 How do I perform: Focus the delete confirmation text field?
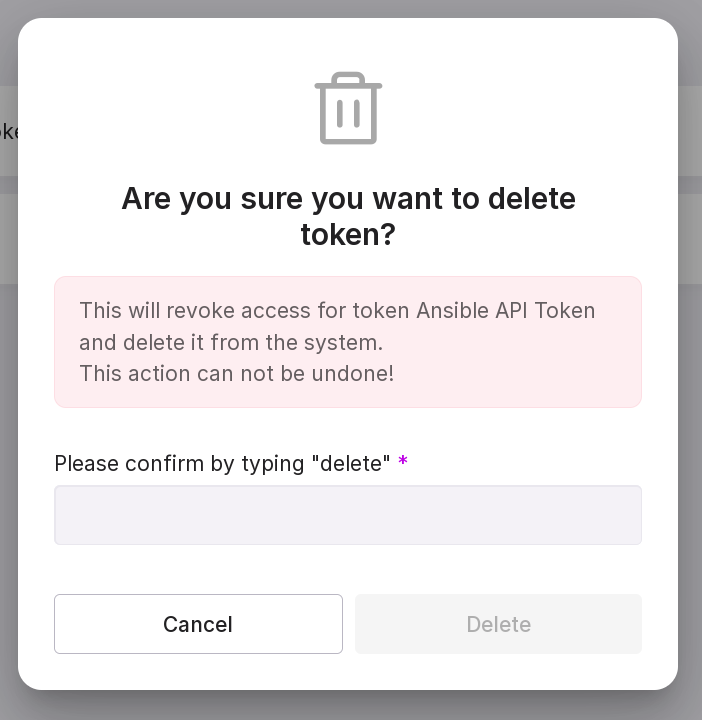tap(348, 515)
